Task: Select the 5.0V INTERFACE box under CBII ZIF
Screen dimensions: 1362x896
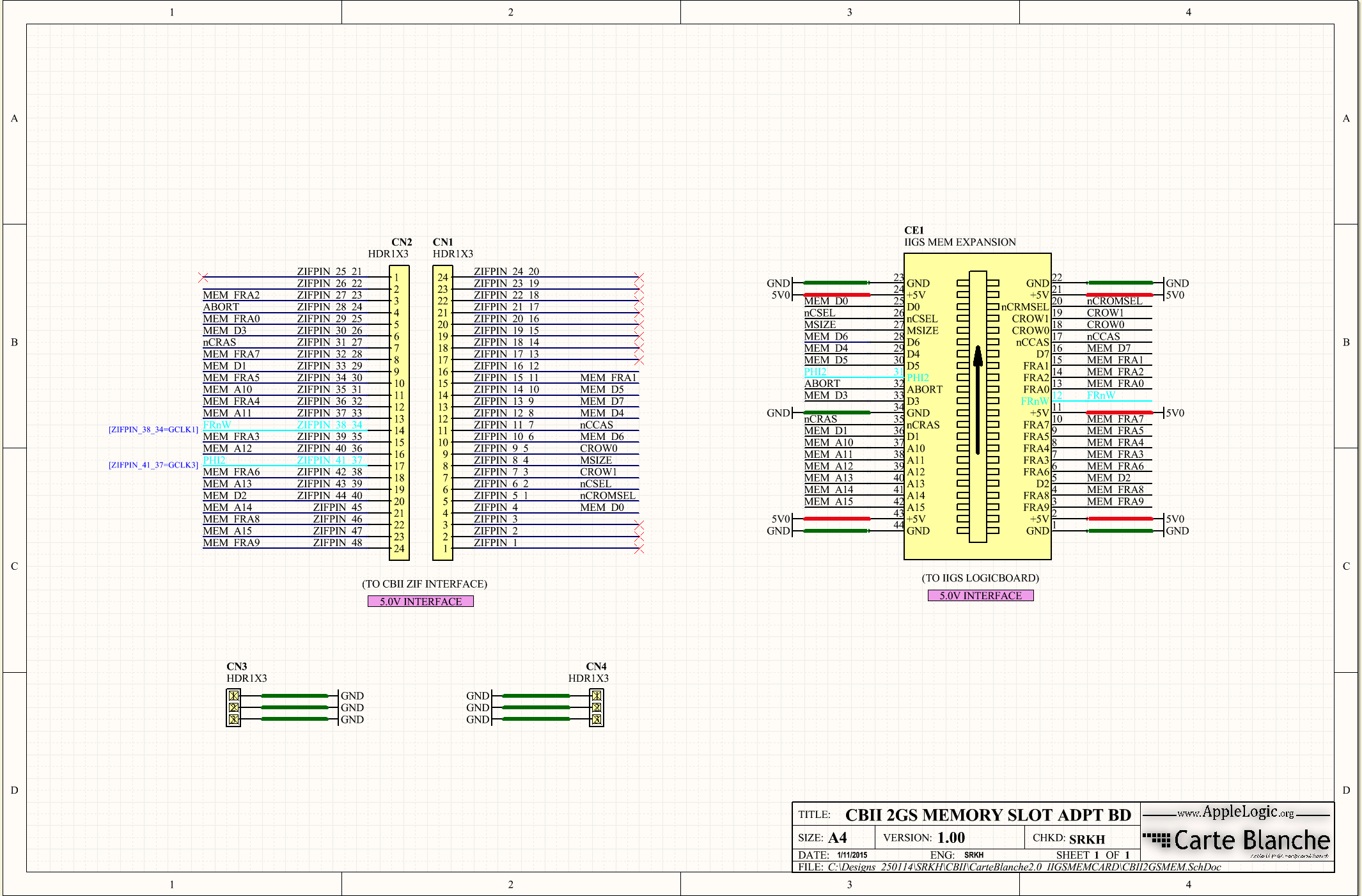Action: point(421,601)
